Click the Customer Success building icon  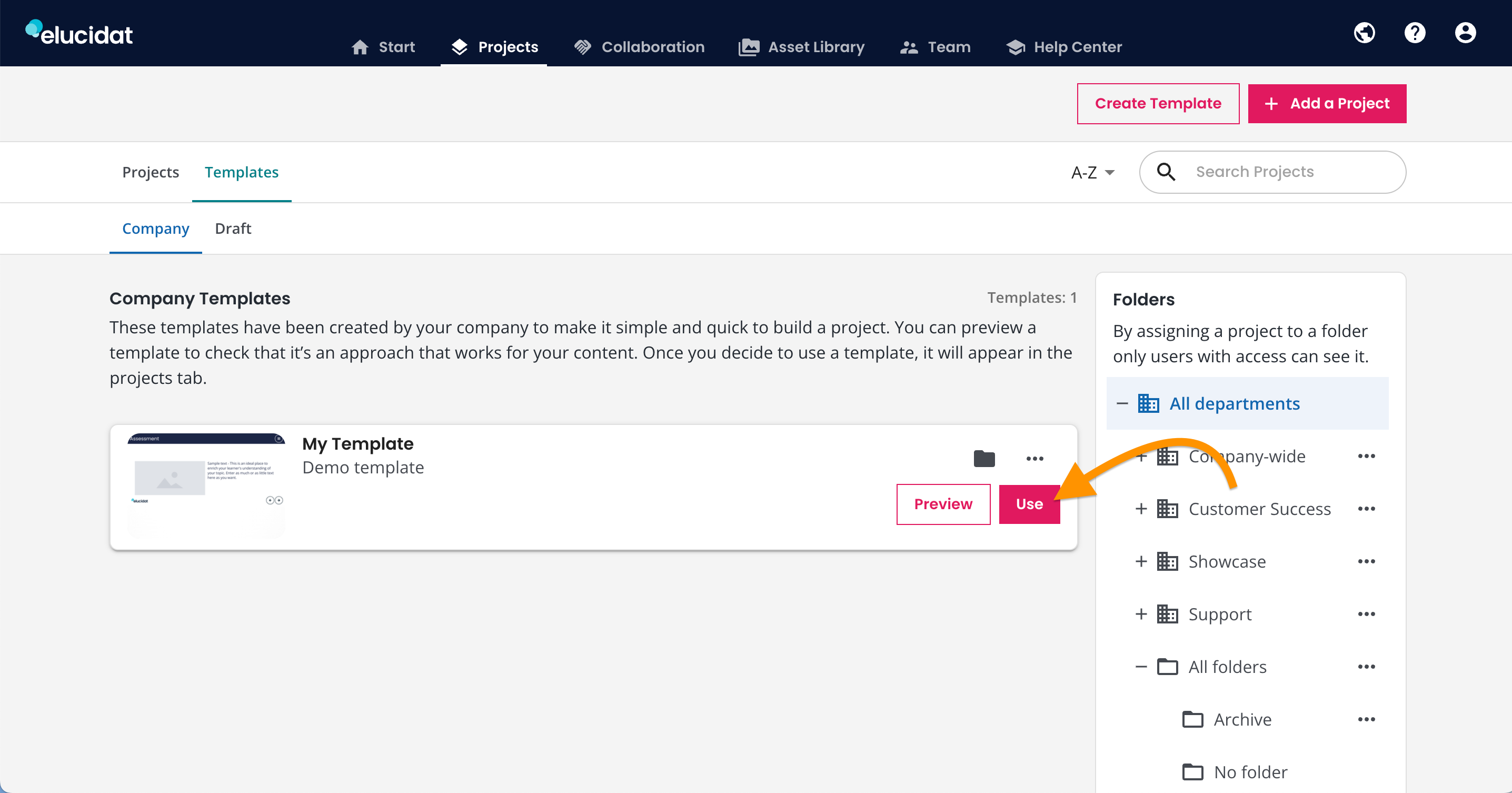coord(1168,509)
